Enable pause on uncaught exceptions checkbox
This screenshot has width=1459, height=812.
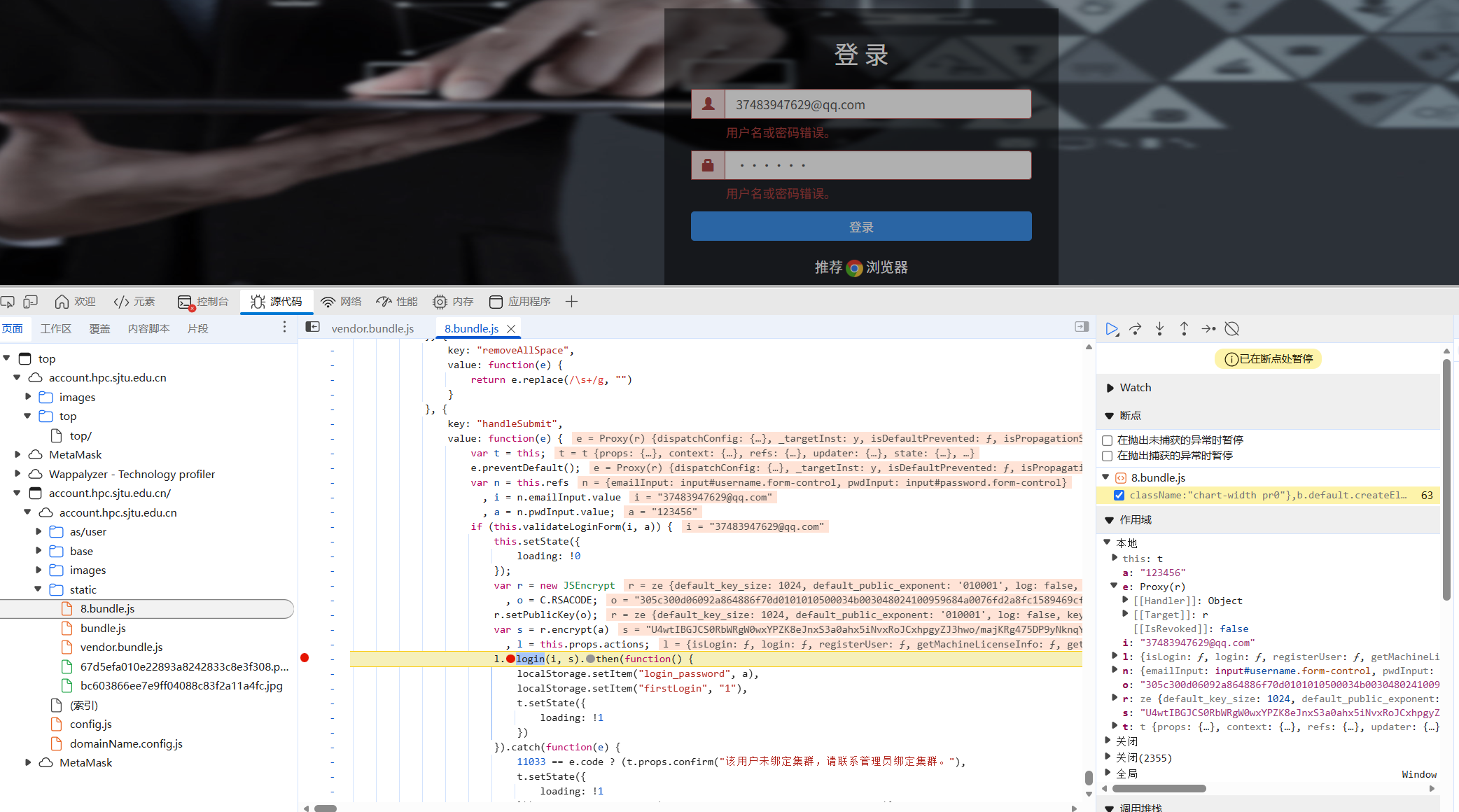1108,440
